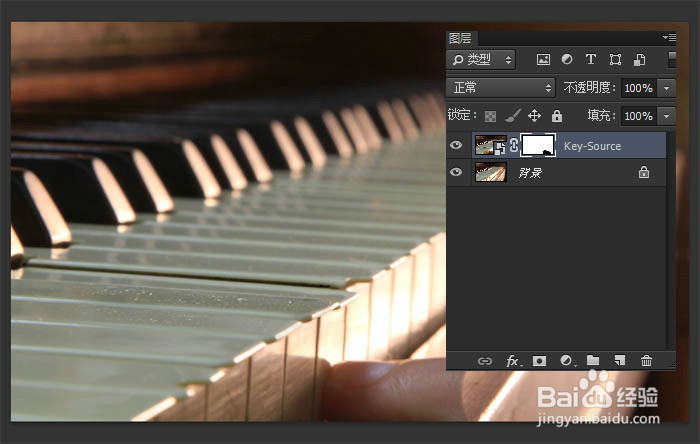Image resolution: width=700 pixels, height=444 pixels.
Task: Click the link layers icon
Action: (x=485, y=361)
